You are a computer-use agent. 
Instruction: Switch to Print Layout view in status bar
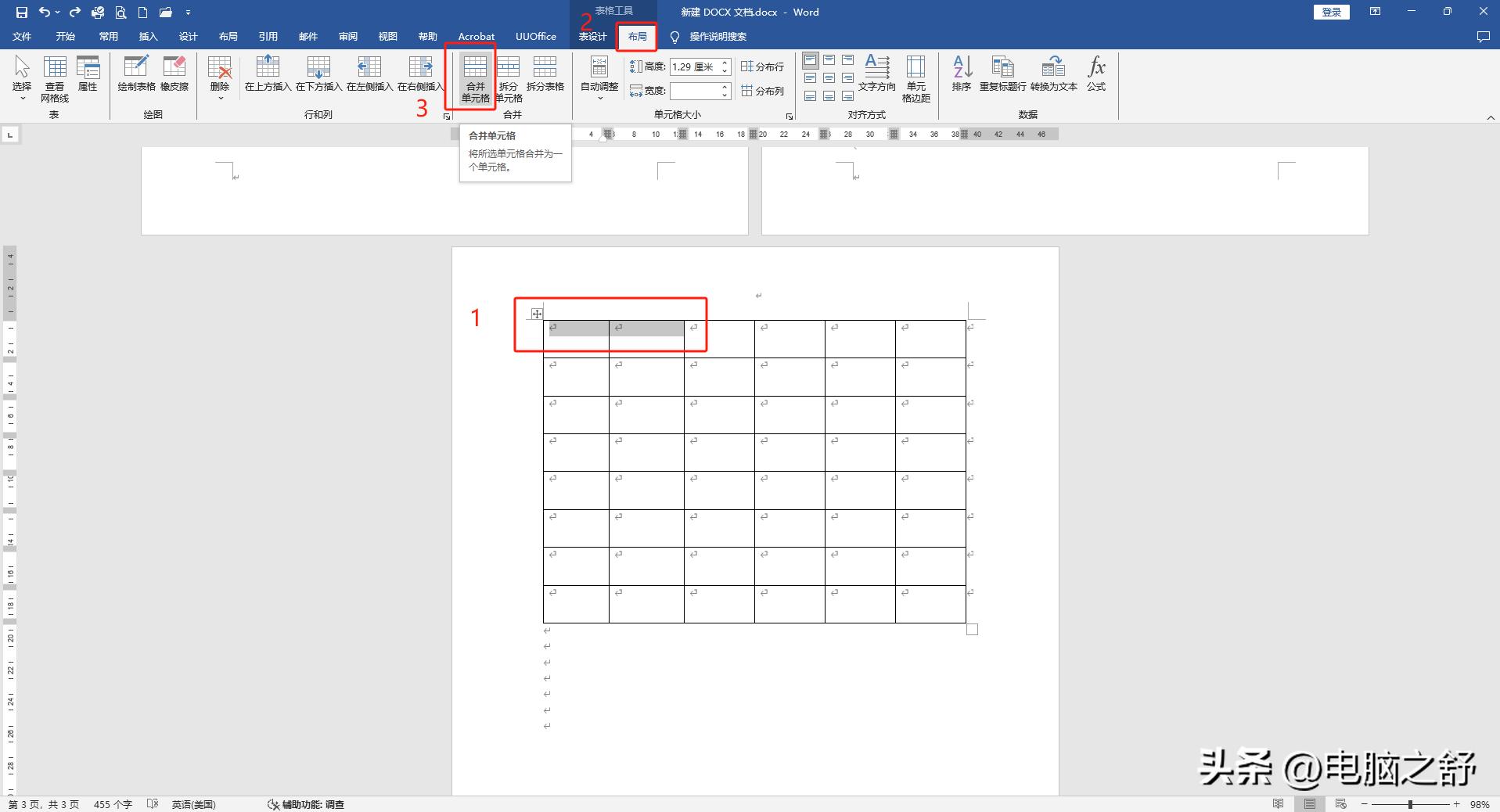click(x=1310, y=804)
